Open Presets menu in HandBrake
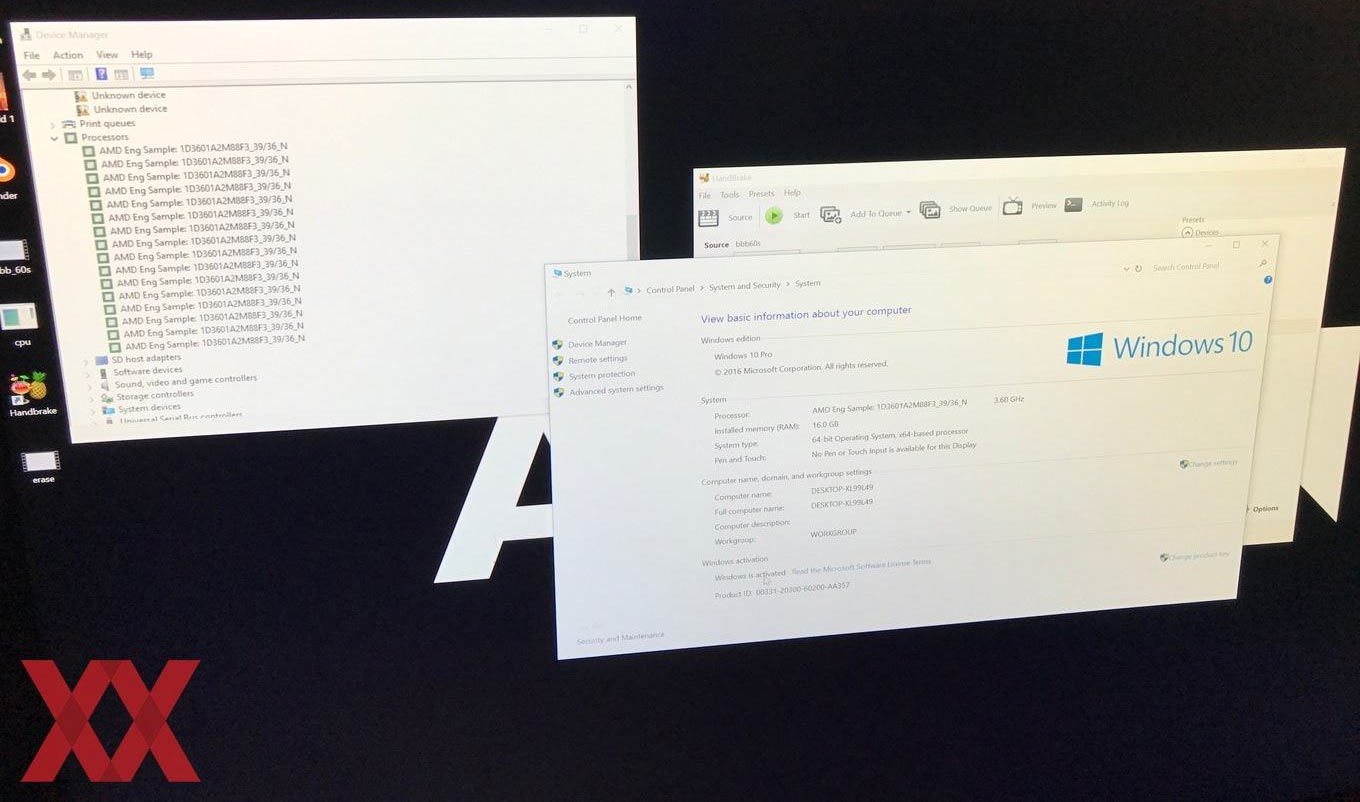Image resolution: width=1360 pixels, height=802 pixels. [761, 194]
